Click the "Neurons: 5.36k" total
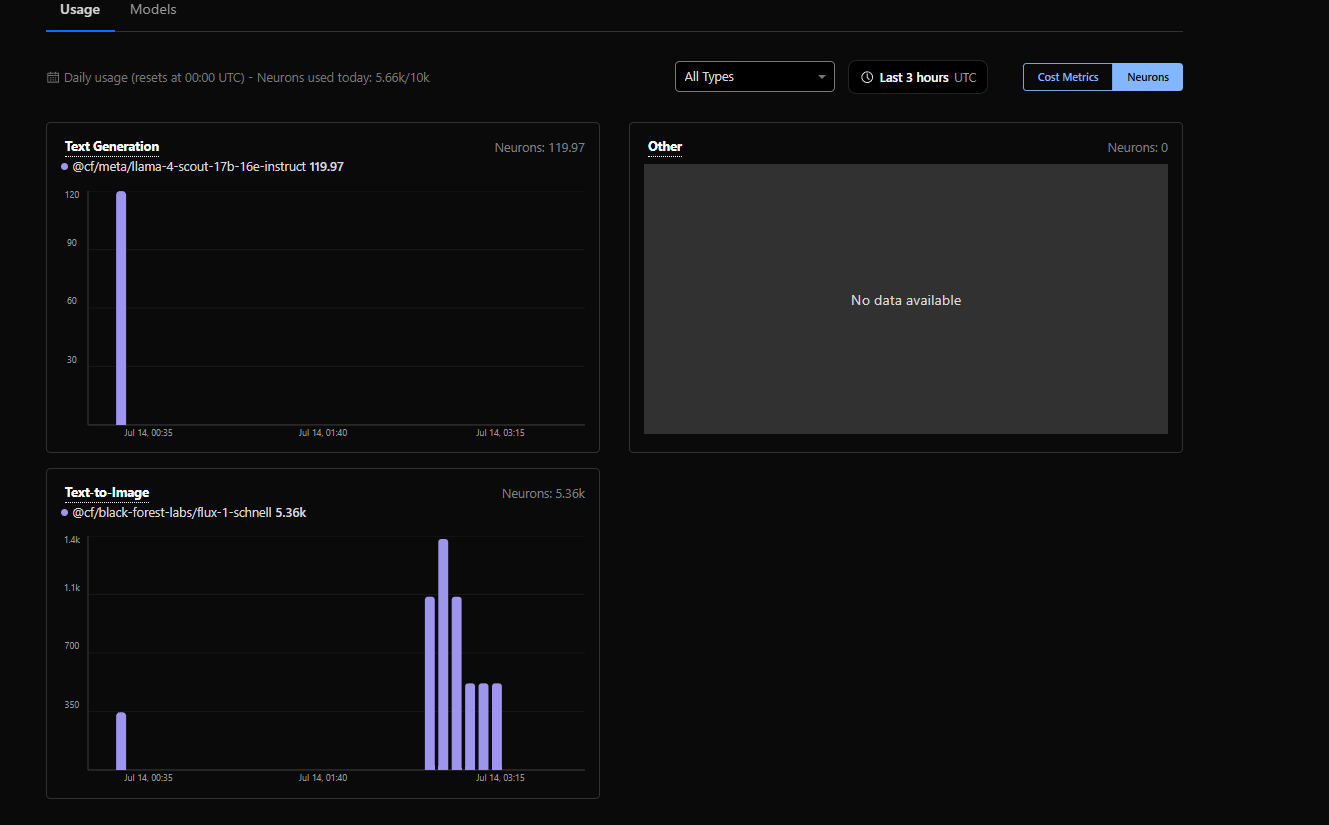The width and height of the screenshot is (1329, 825). 543,494
